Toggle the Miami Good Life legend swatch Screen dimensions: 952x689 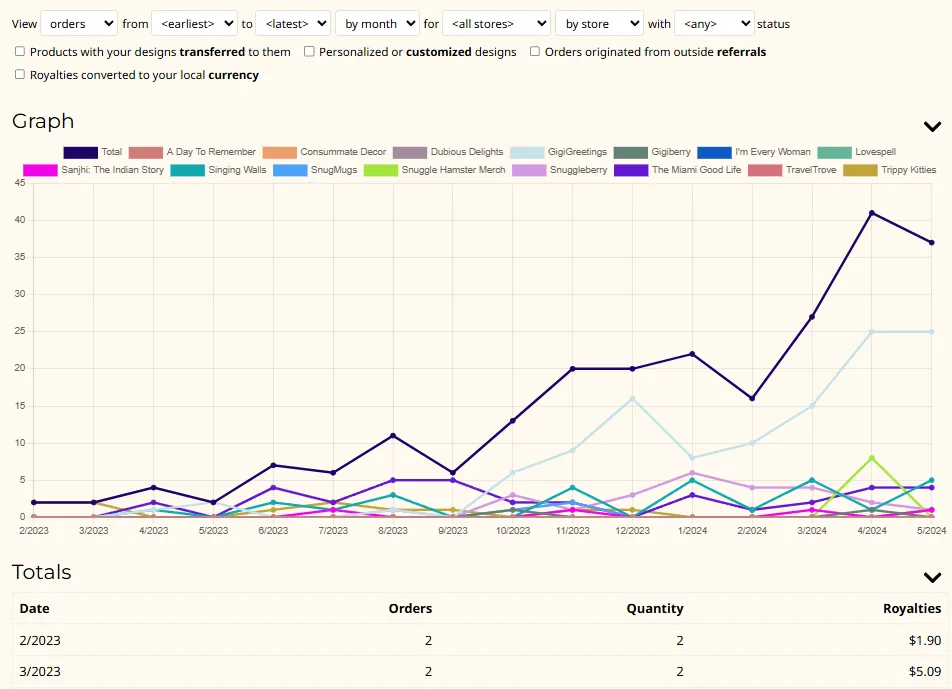(x=631, y=171)
